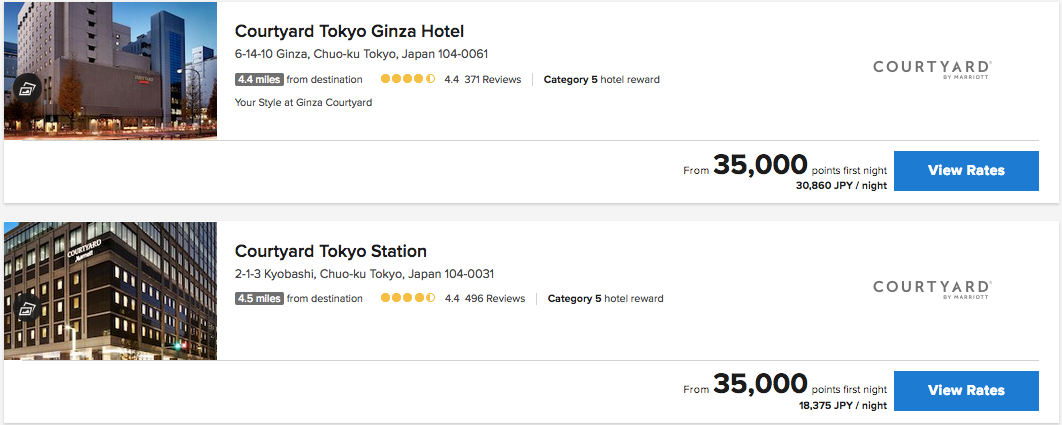The image size is (1062, 425).
Task: Click Category 5 hotel reward for Ginza
Action: click(602, 80)
